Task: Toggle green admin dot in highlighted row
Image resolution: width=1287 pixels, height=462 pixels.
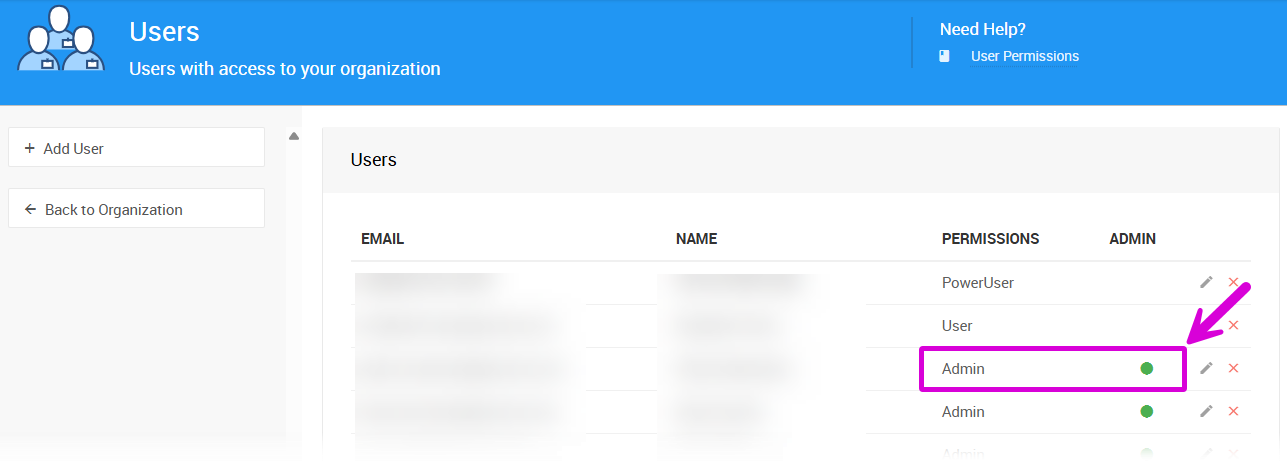Action: tap(1147, 369)
